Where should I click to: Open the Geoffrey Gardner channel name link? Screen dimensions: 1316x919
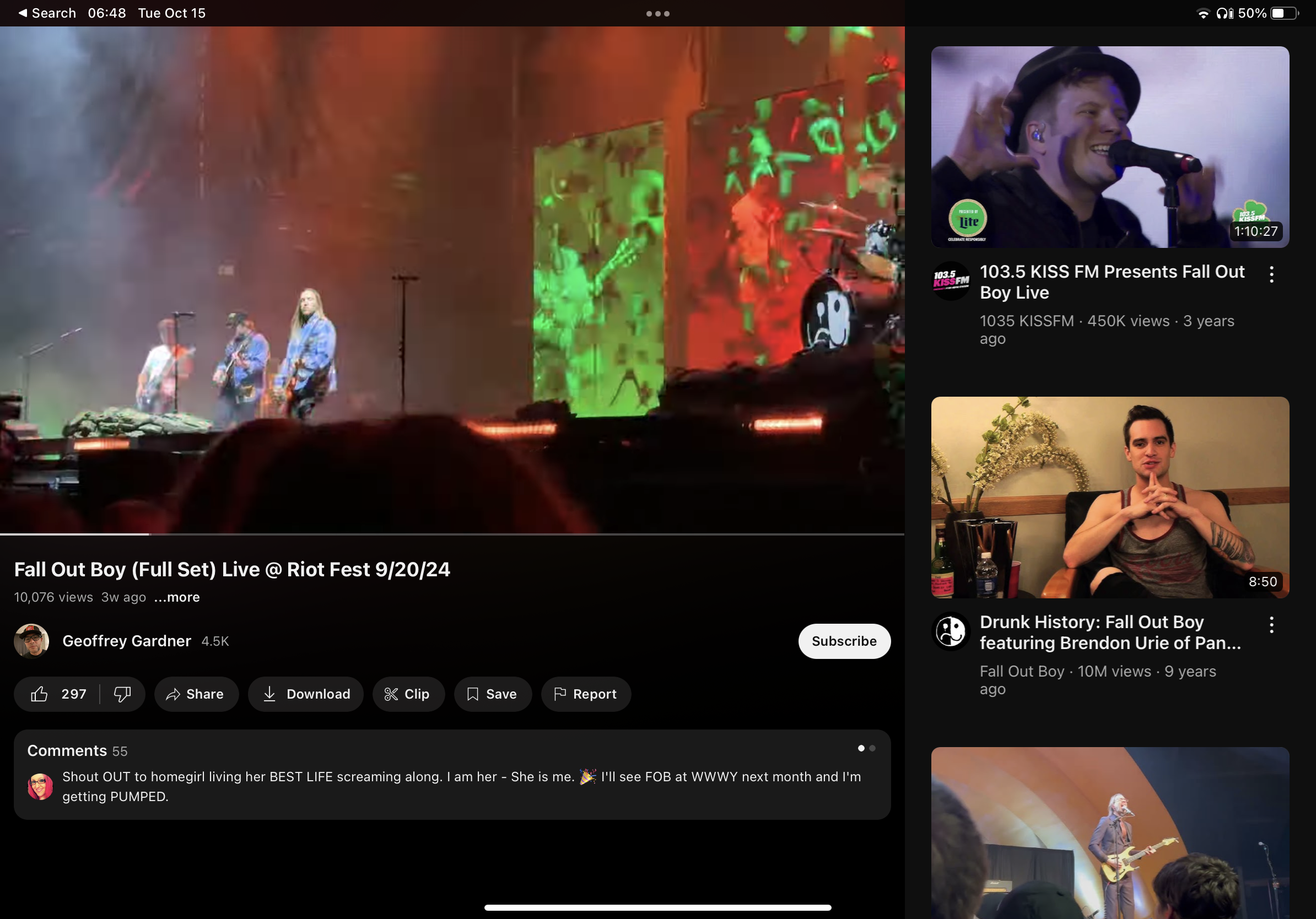[127, 641]
